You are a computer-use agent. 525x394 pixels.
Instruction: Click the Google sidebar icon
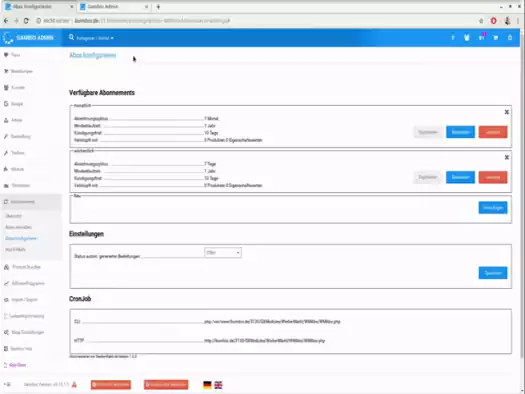coord(6,104)
